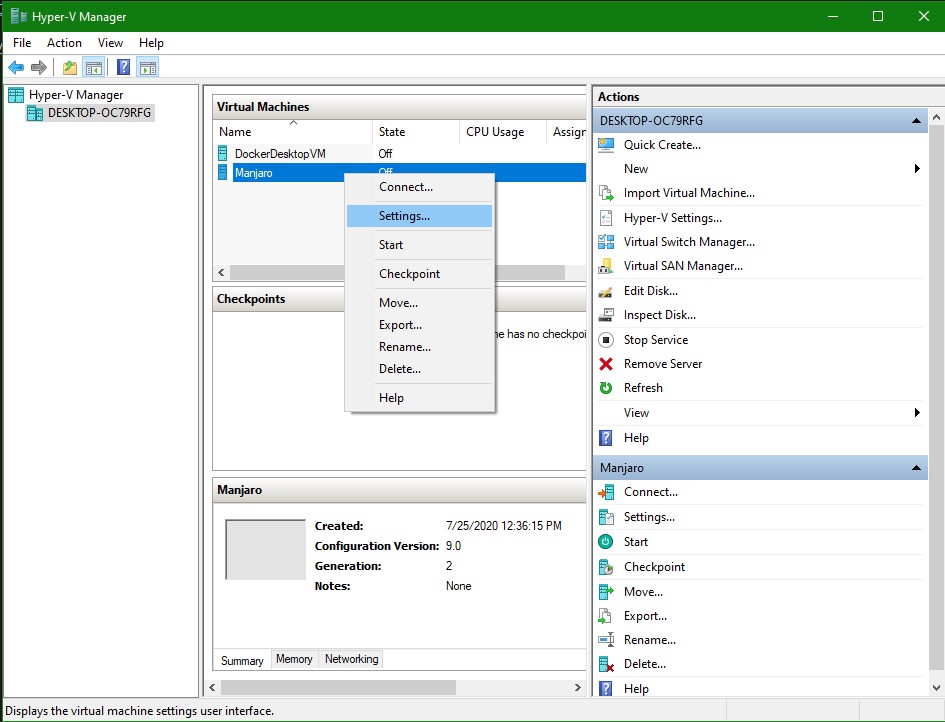Click the red Remove Server icon
Screen dimensions: 945x722
pyautogui.click(x=606, y=364)
